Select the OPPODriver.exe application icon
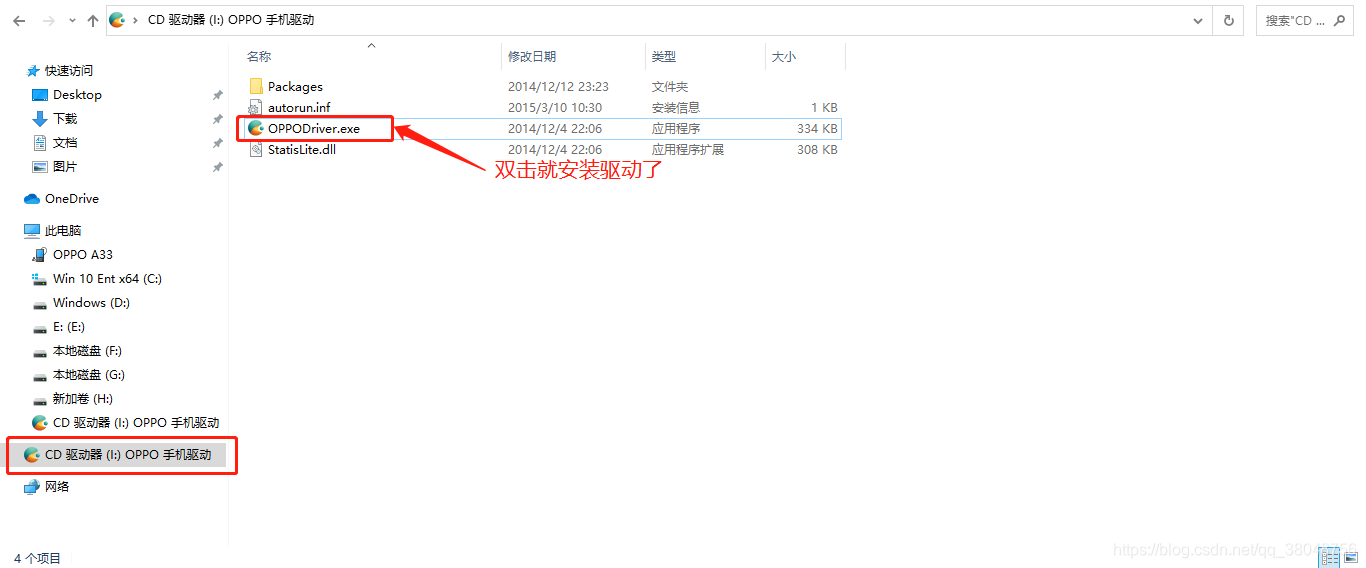 tap(256, 128)
